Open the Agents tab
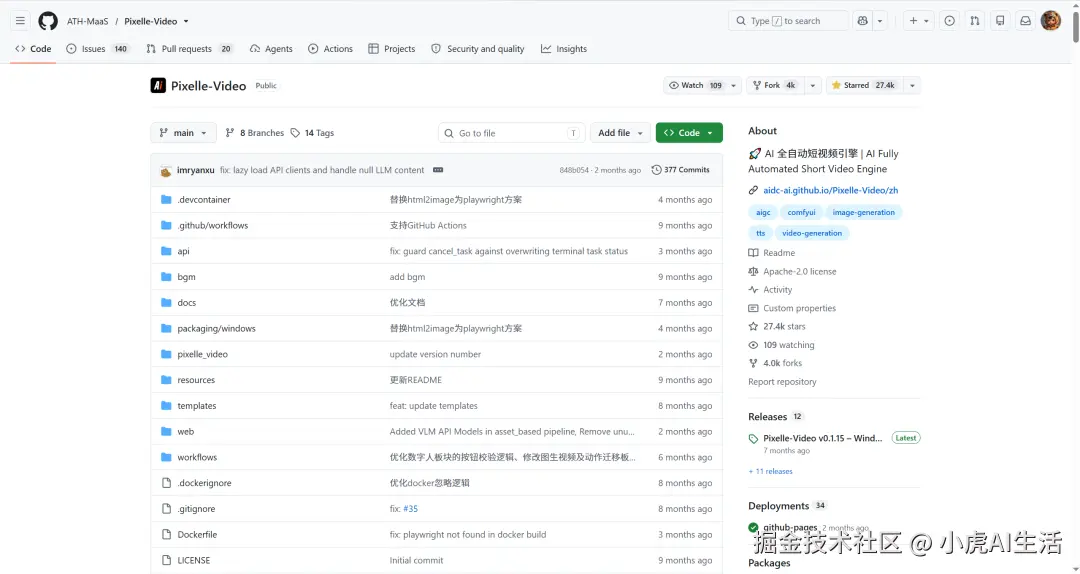The width and height of the screenshot is (1080, 574). [x=271, y=49]
